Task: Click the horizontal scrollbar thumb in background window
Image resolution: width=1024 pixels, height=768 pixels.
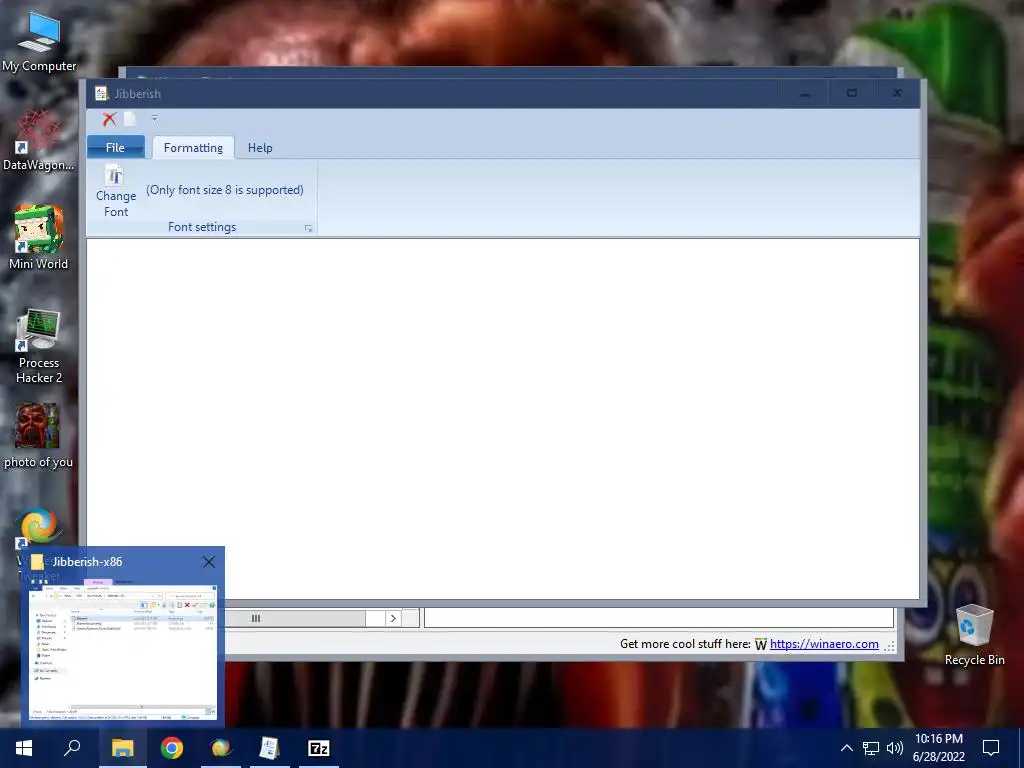Action: 295,618
